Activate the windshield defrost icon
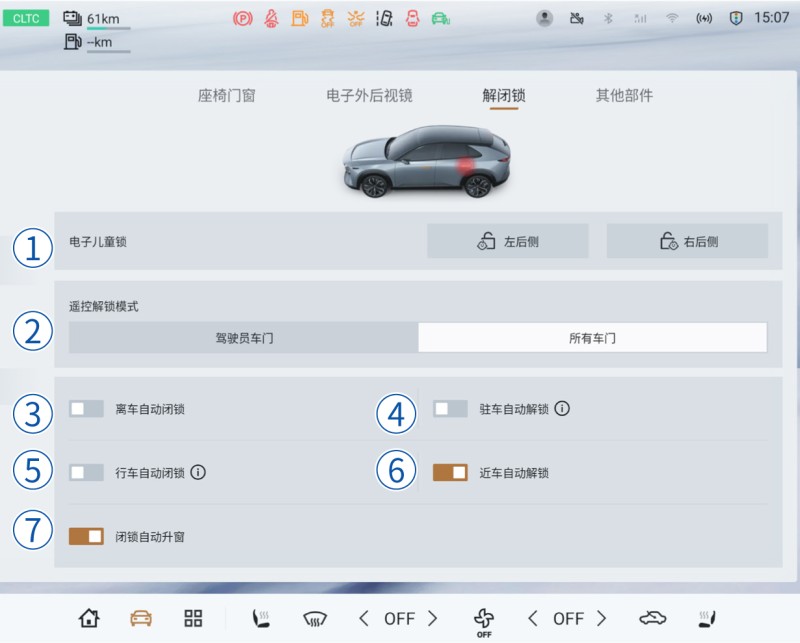800x643 pixels. 315,619
